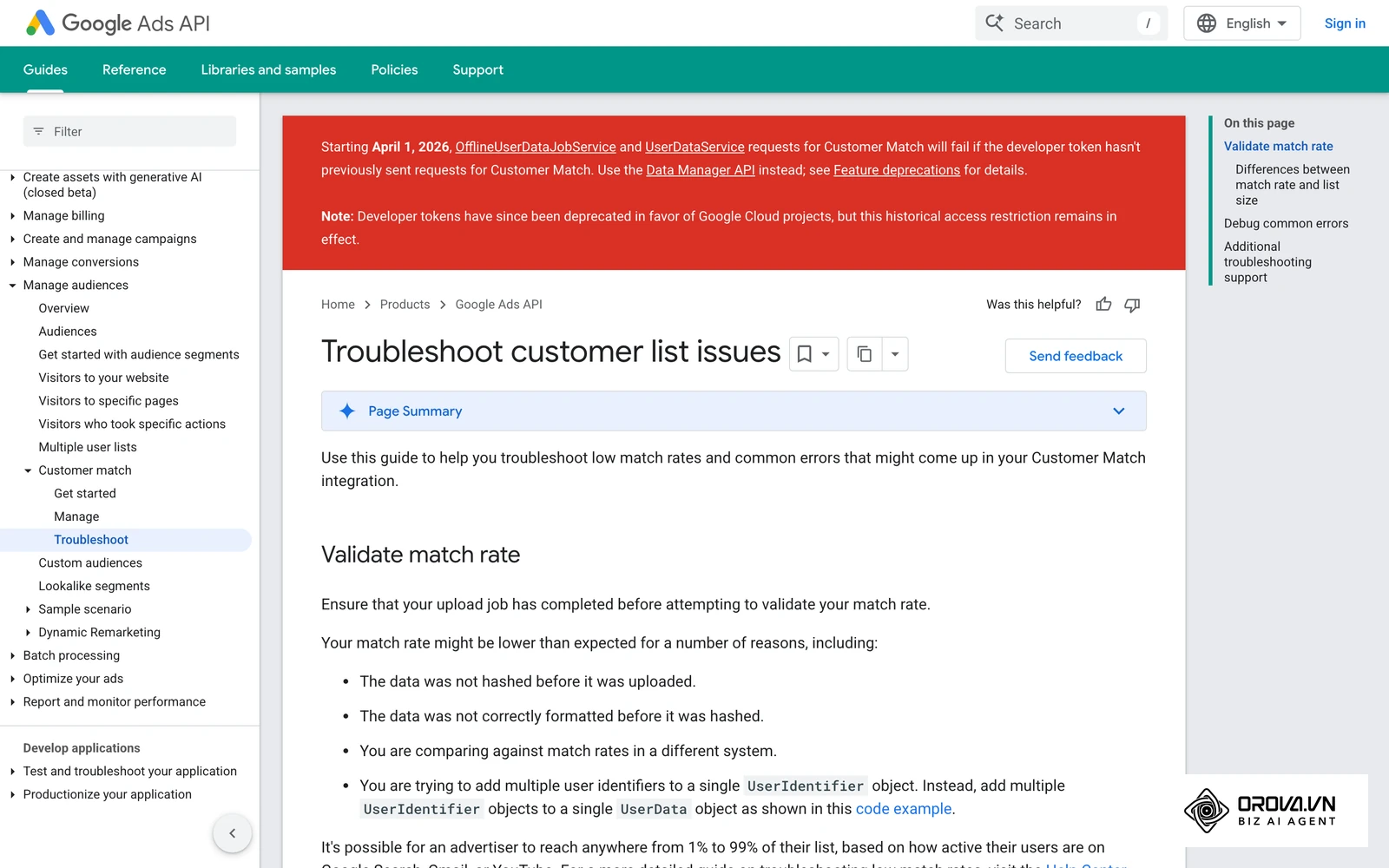Click the Search input field
This screenshot has height=868, width=1389.
coord(1071,23)
